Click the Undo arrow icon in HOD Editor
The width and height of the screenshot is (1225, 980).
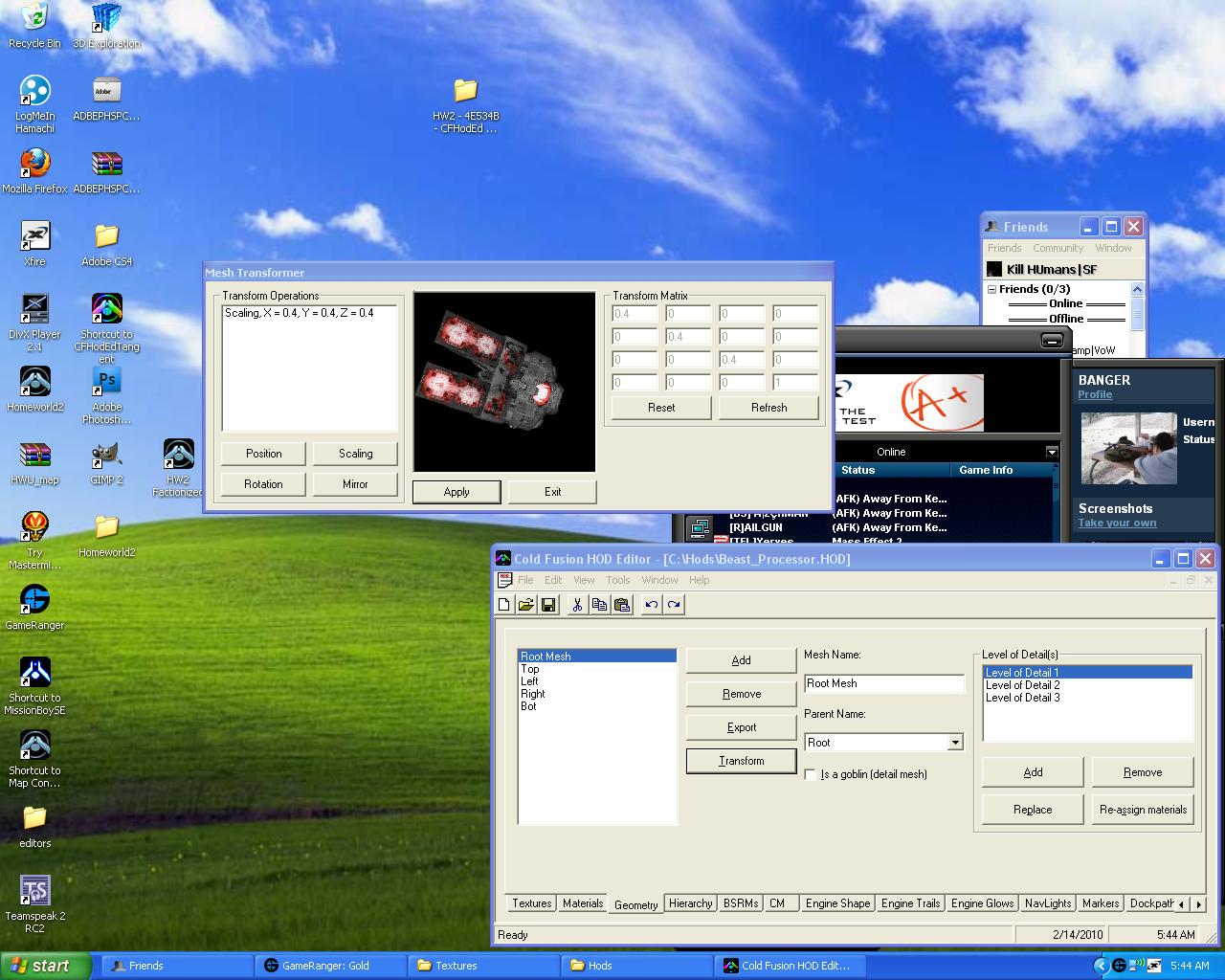[x=651, y=605]
